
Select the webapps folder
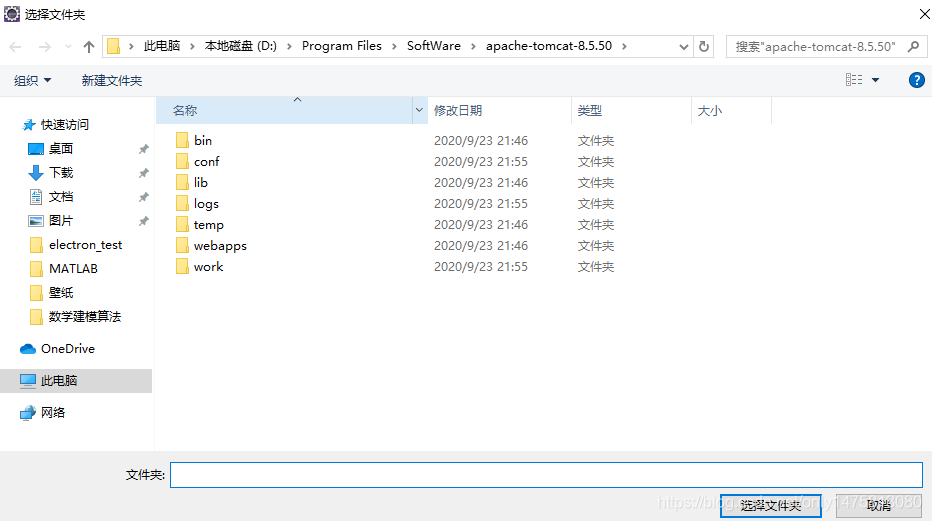[220, 245]
